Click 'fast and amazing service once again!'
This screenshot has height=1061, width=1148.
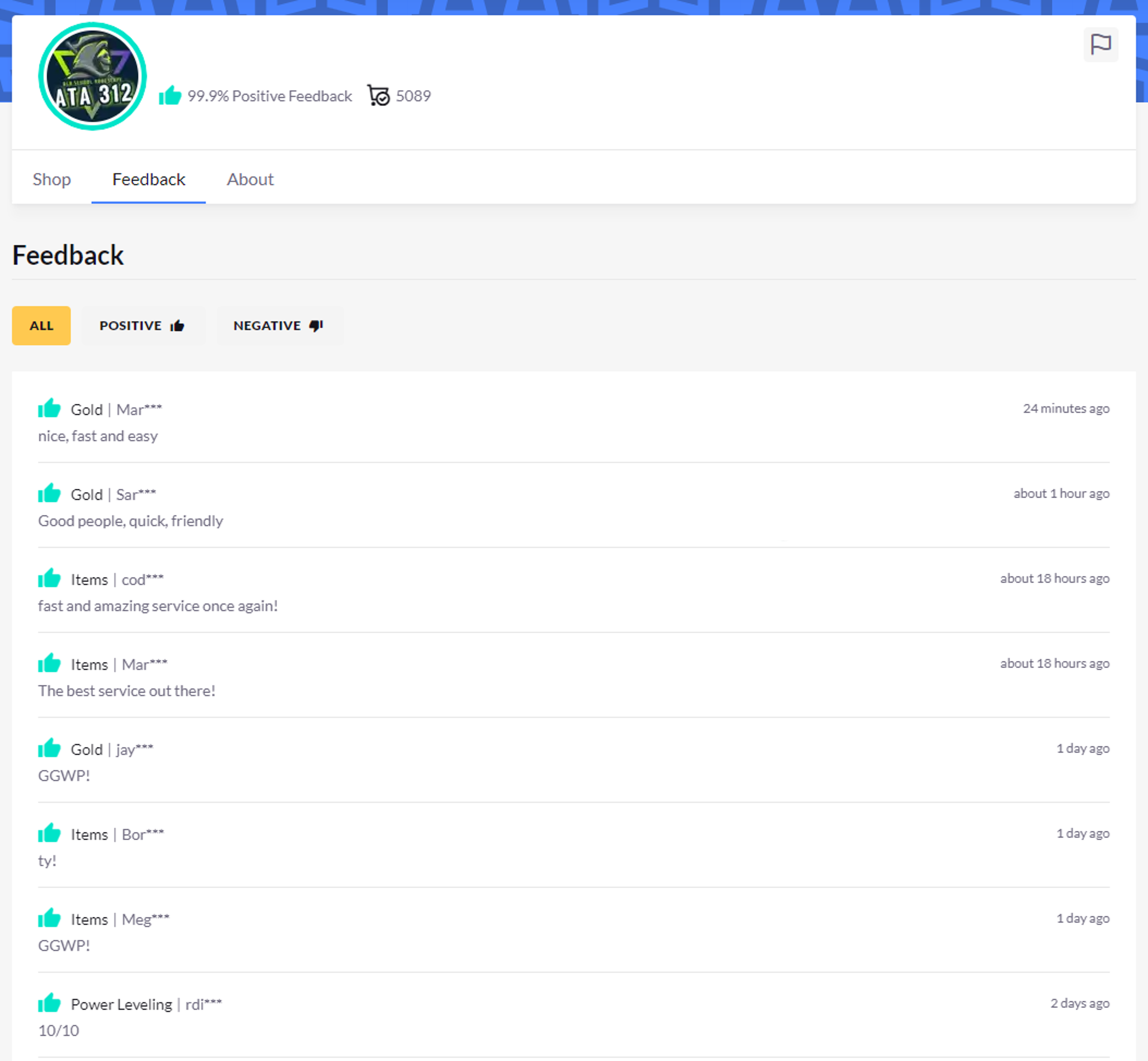158,606
